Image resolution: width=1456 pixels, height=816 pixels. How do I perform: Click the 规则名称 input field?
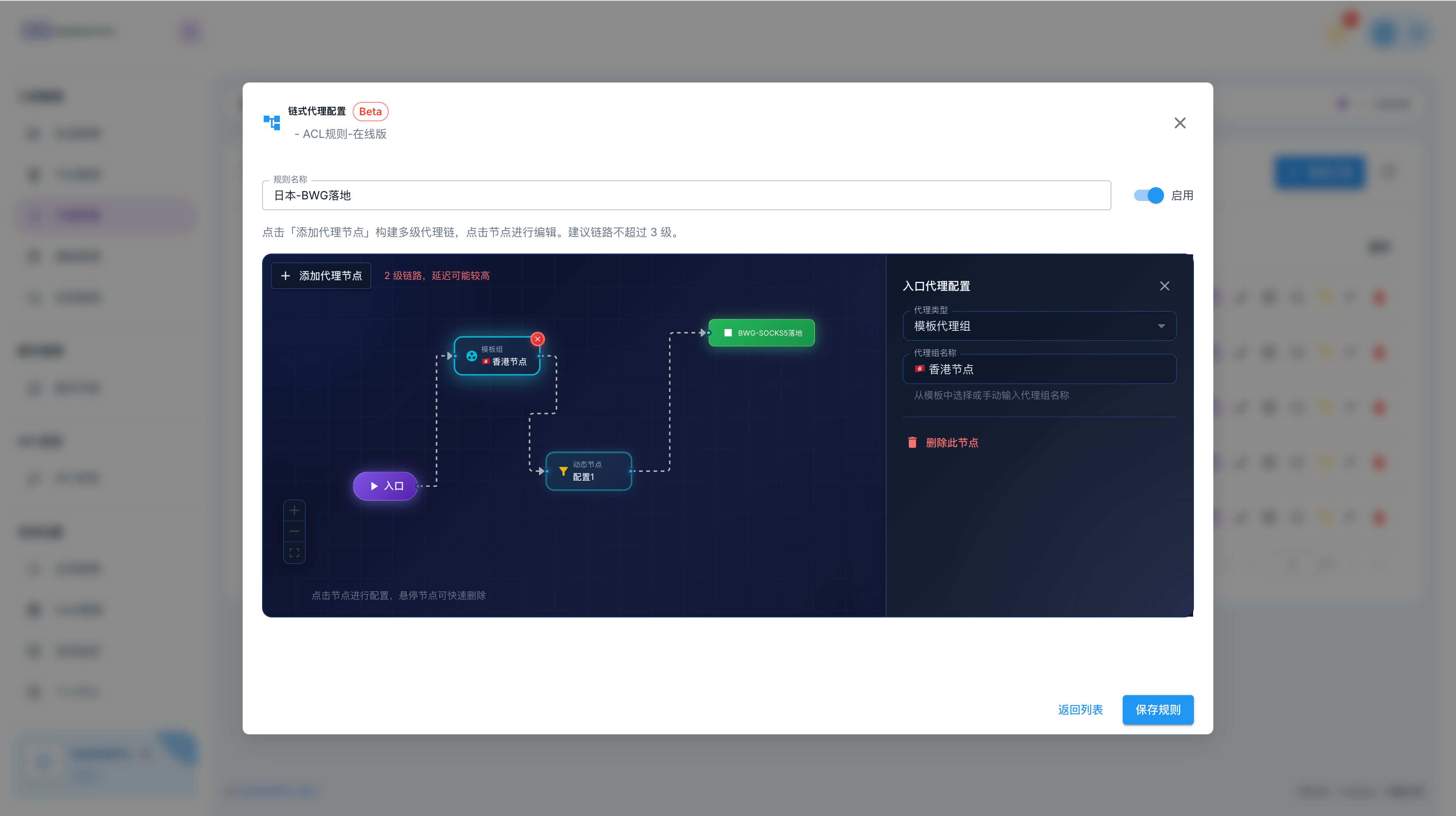[686, 196]
